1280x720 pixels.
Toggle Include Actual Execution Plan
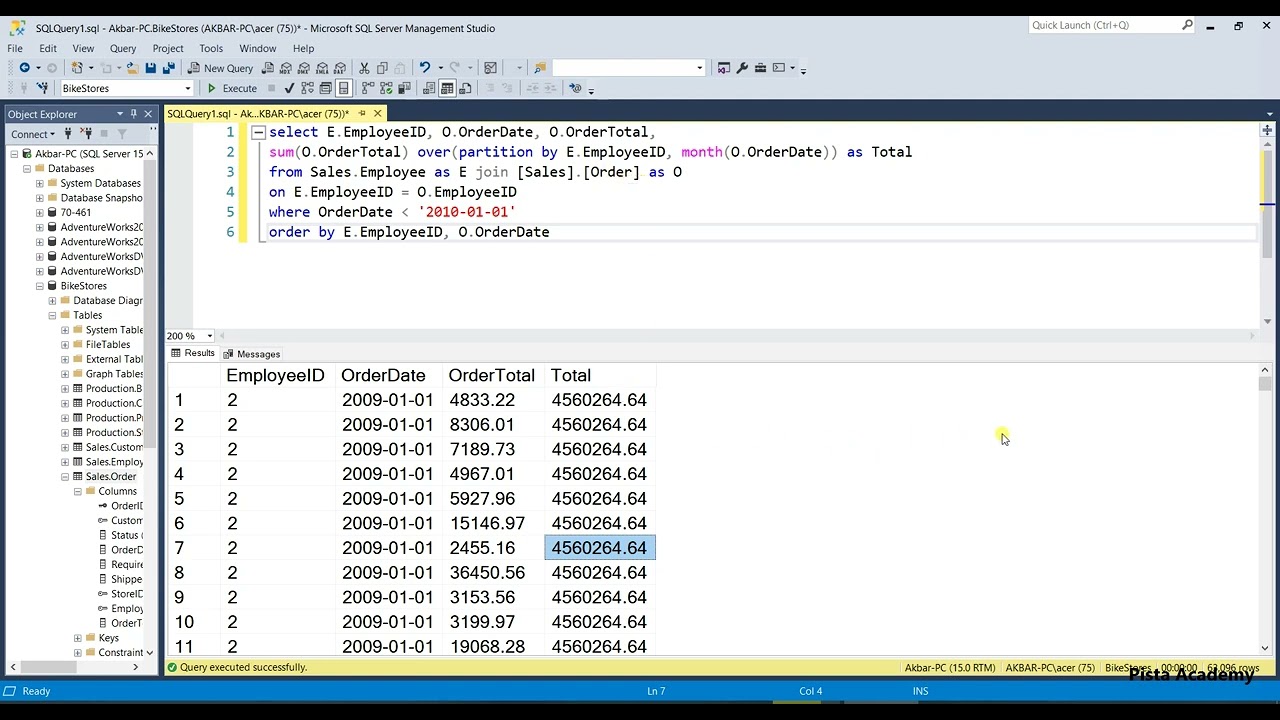368,88
